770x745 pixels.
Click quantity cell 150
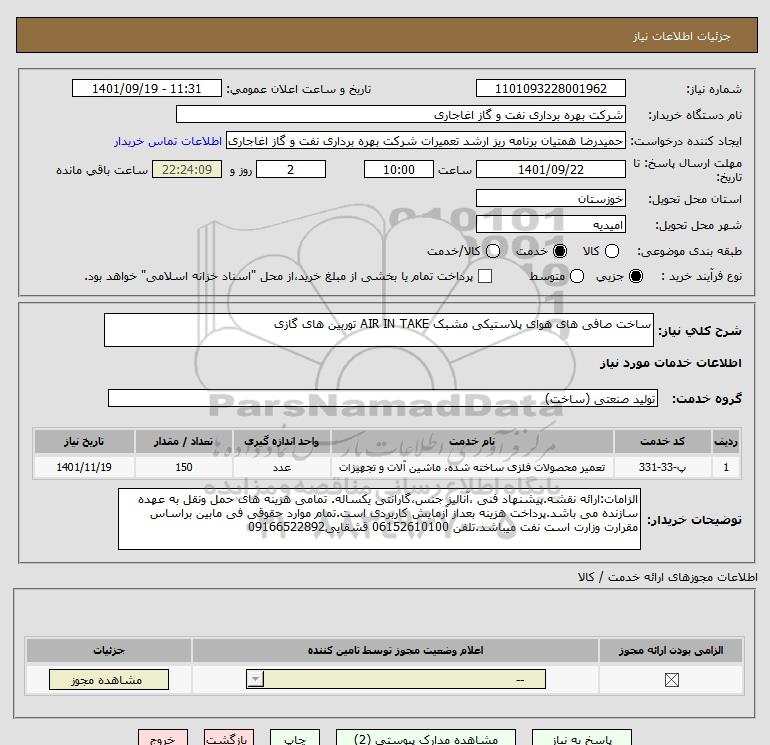[184, 467]
